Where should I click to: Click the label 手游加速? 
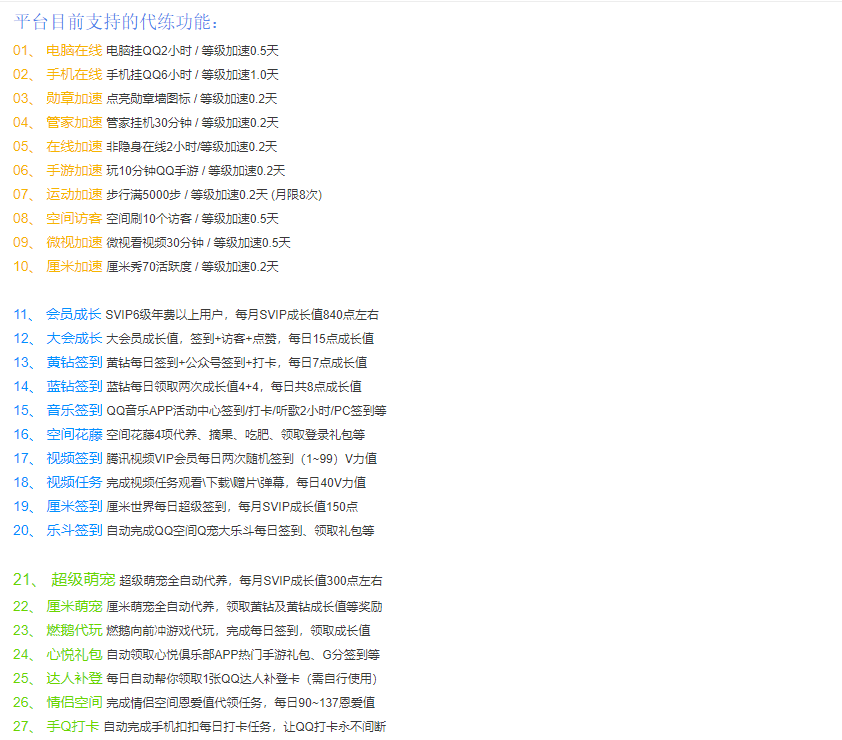pos(74,170)
